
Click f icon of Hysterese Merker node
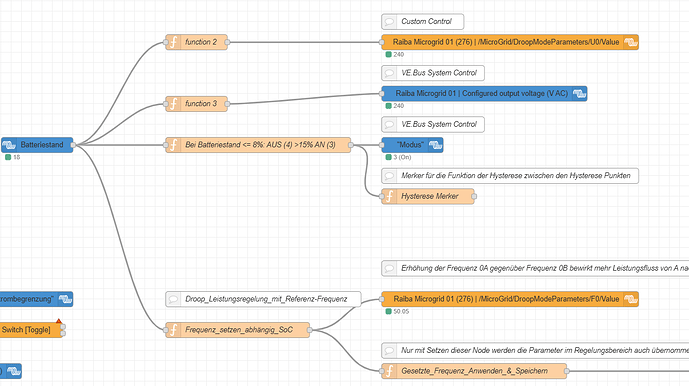click(389, 196)
